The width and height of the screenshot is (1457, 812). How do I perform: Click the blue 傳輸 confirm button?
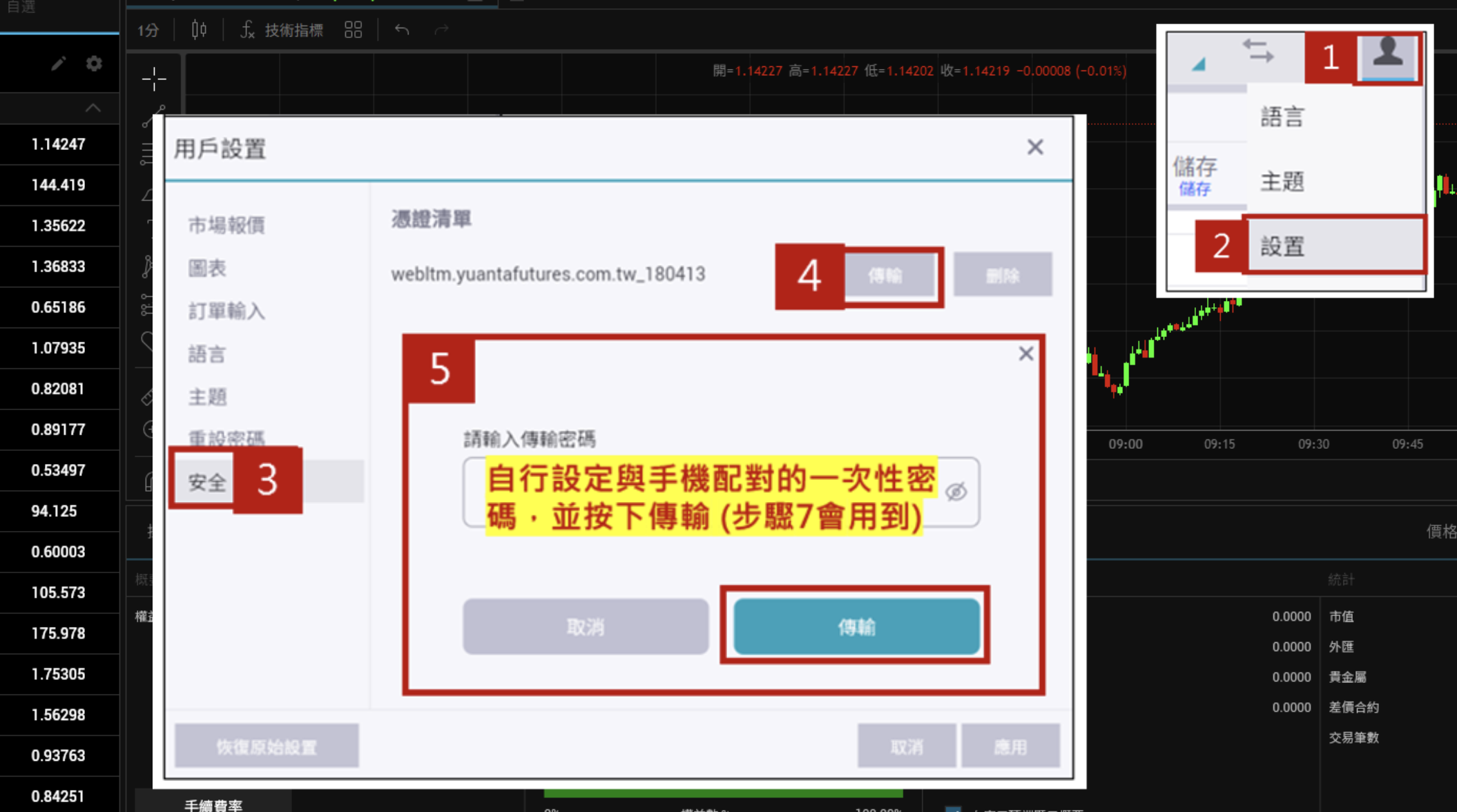coord(856,626)
